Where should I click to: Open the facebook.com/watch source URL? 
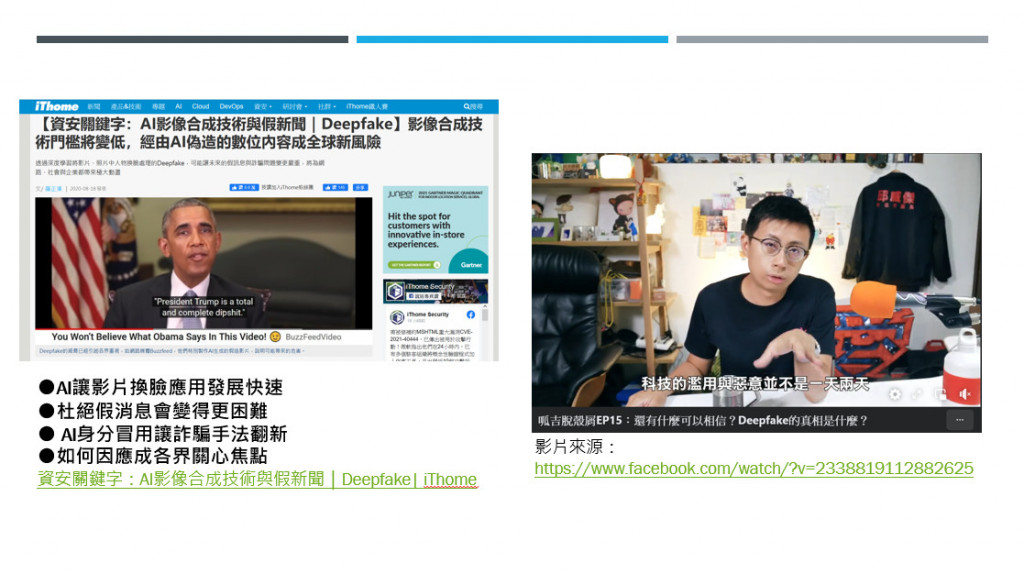click(x=754, y=469)
